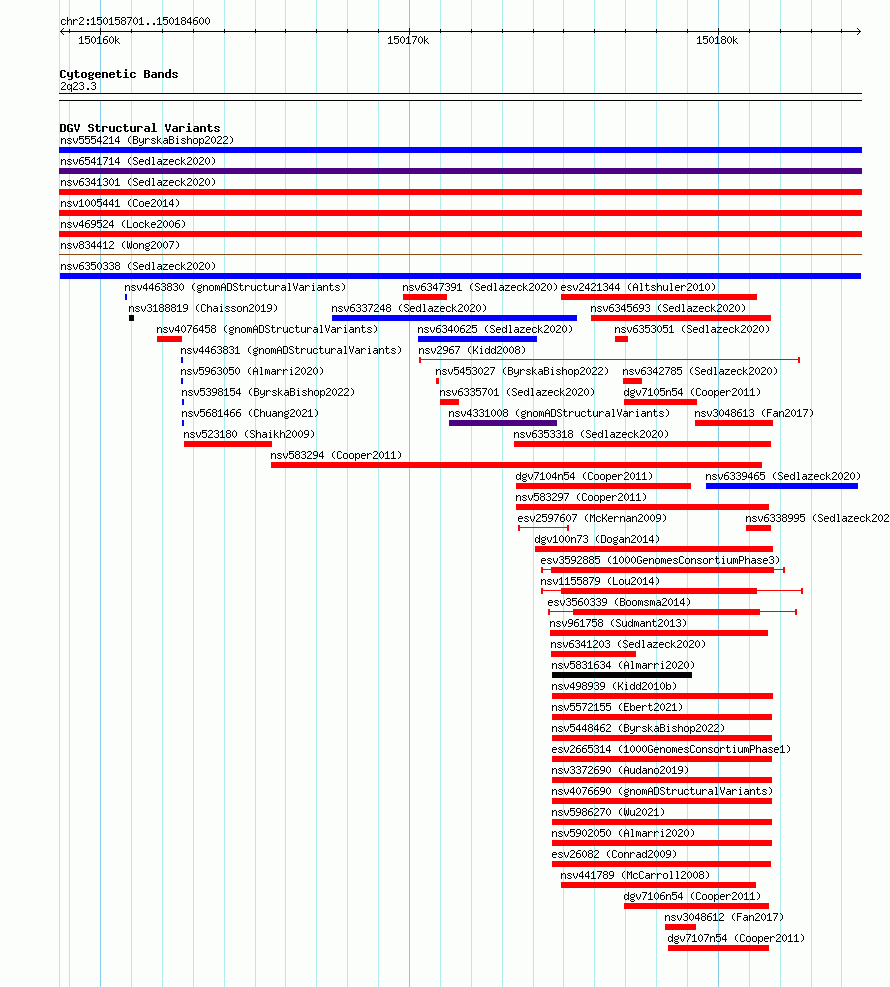This screenshot has width=890, height=987.
Task: Open nsv6353051 (Sedlazeck2020) label
Action: coord(692,329)
